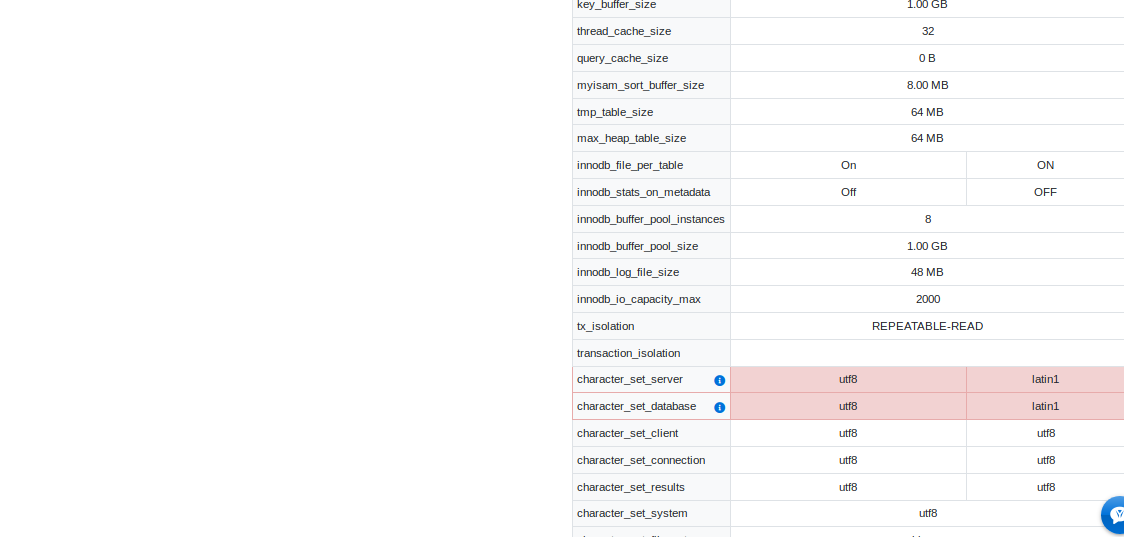1124x537 pixels.
Task: Select first utf8 value for character_set_connection
Action: pyautogui.click(x=848, y=460)
